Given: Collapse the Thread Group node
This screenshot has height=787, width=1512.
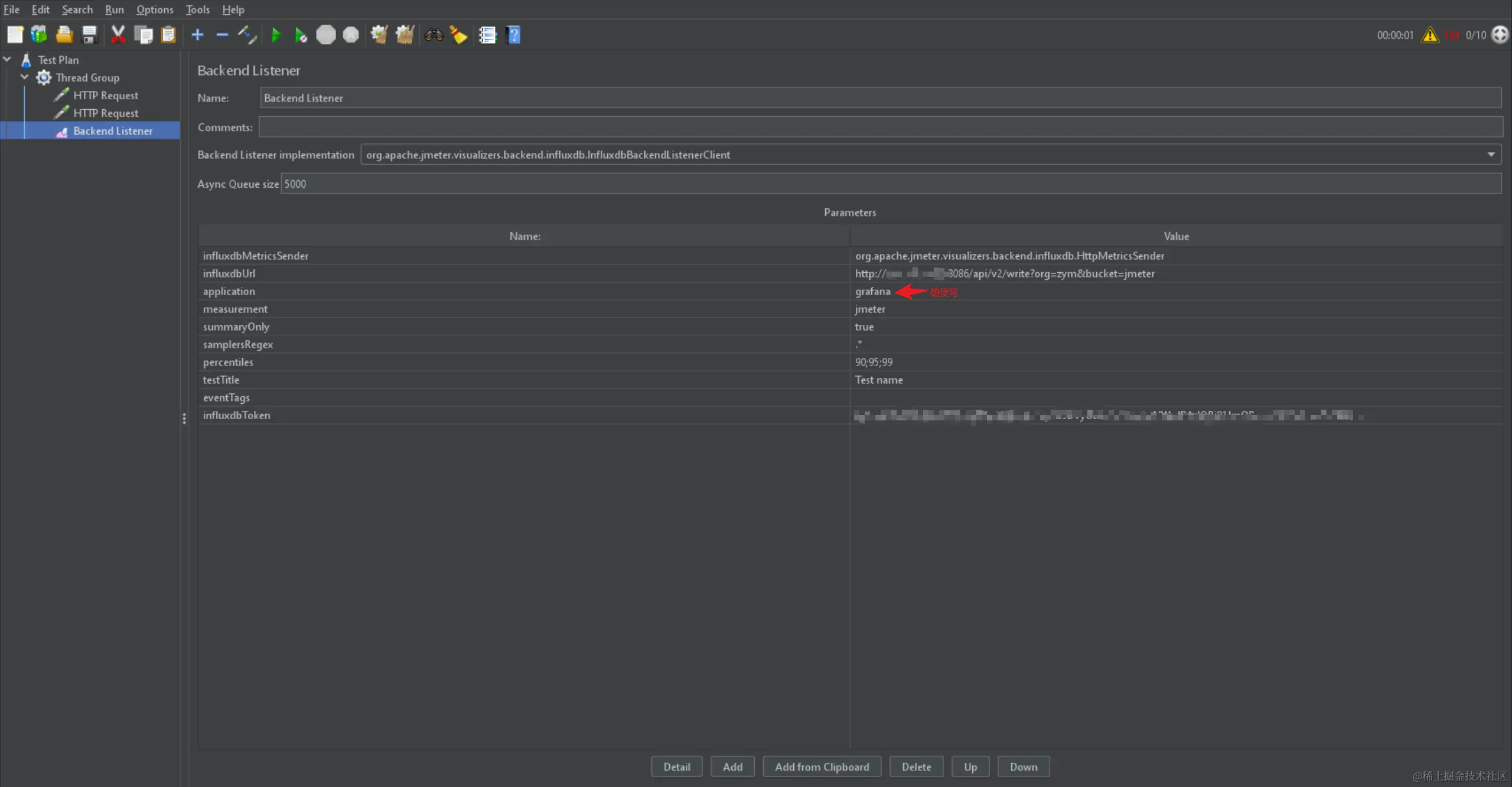Looking at the screenshot, I should [x=25, y=77].
